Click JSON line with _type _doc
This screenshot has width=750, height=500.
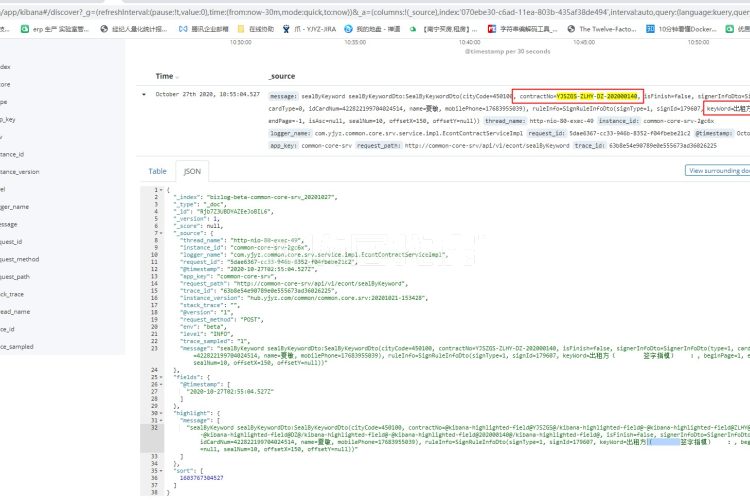click(199, 204)
